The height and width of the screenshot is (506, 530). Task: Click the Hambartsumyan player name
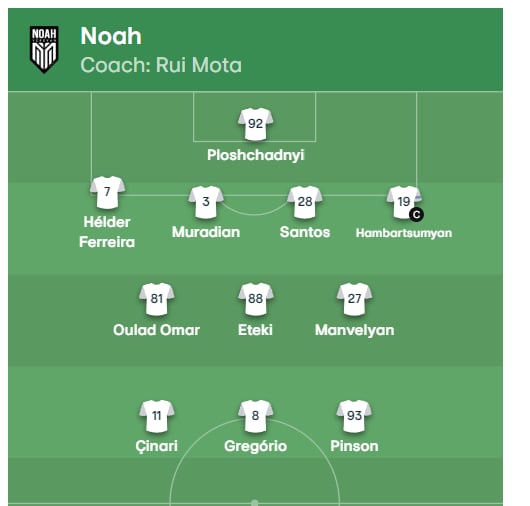(x=404, y=233)
